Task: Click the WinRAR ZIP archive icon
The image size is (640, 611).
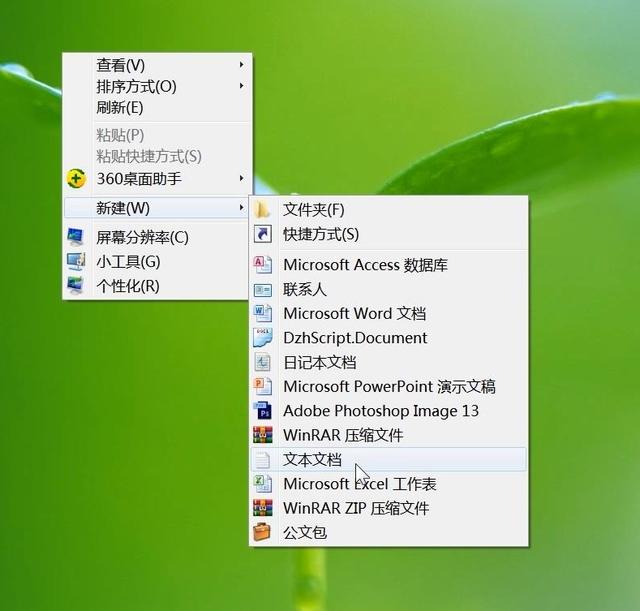Action: pyautogui.click(x=262, y=508)
